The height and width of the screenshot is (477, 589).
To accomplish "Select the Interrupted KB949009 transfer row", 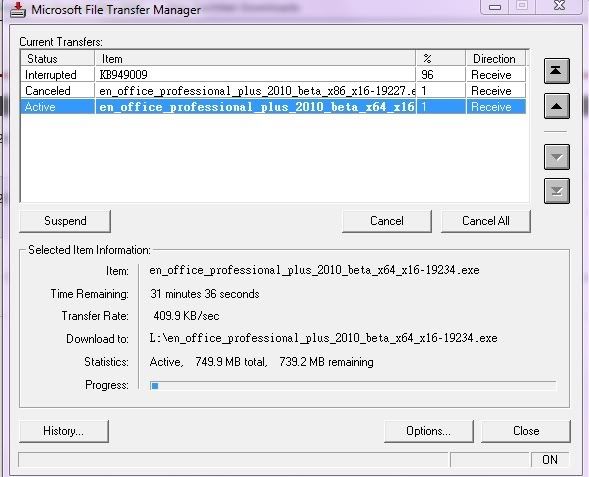I will 273,75.
